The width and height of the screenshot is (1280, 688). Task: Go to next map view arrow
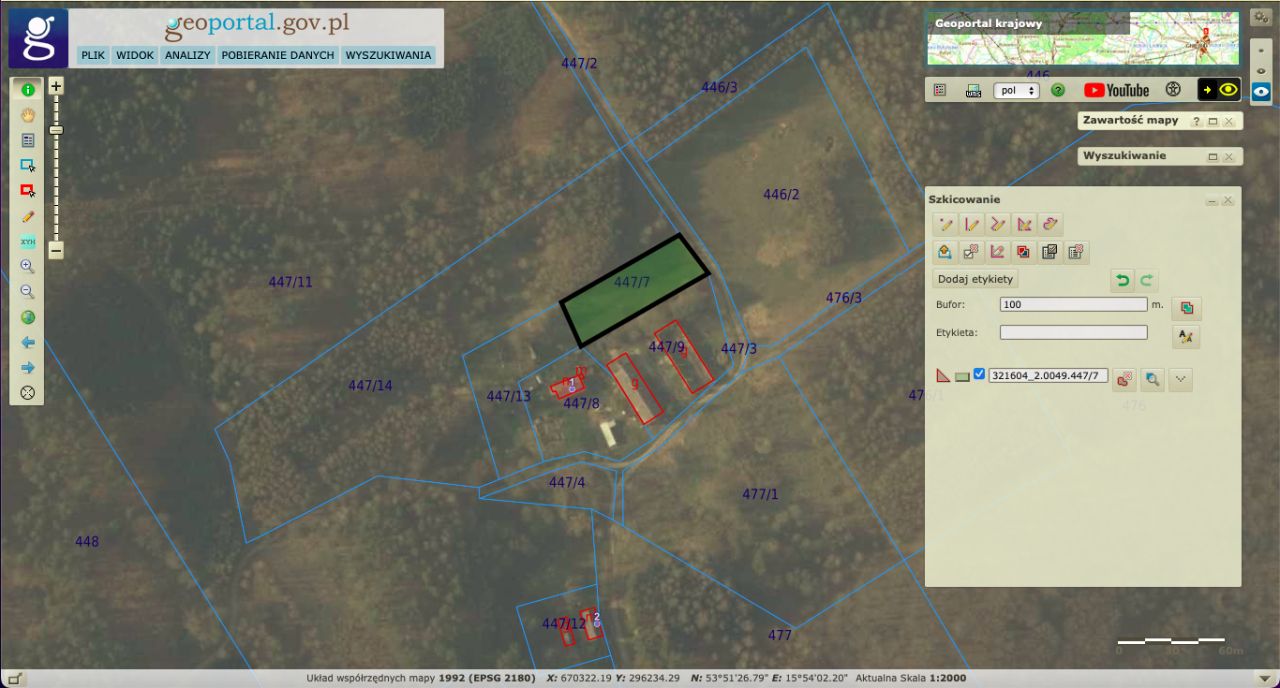pyautogui.click(x=28, y=368)
